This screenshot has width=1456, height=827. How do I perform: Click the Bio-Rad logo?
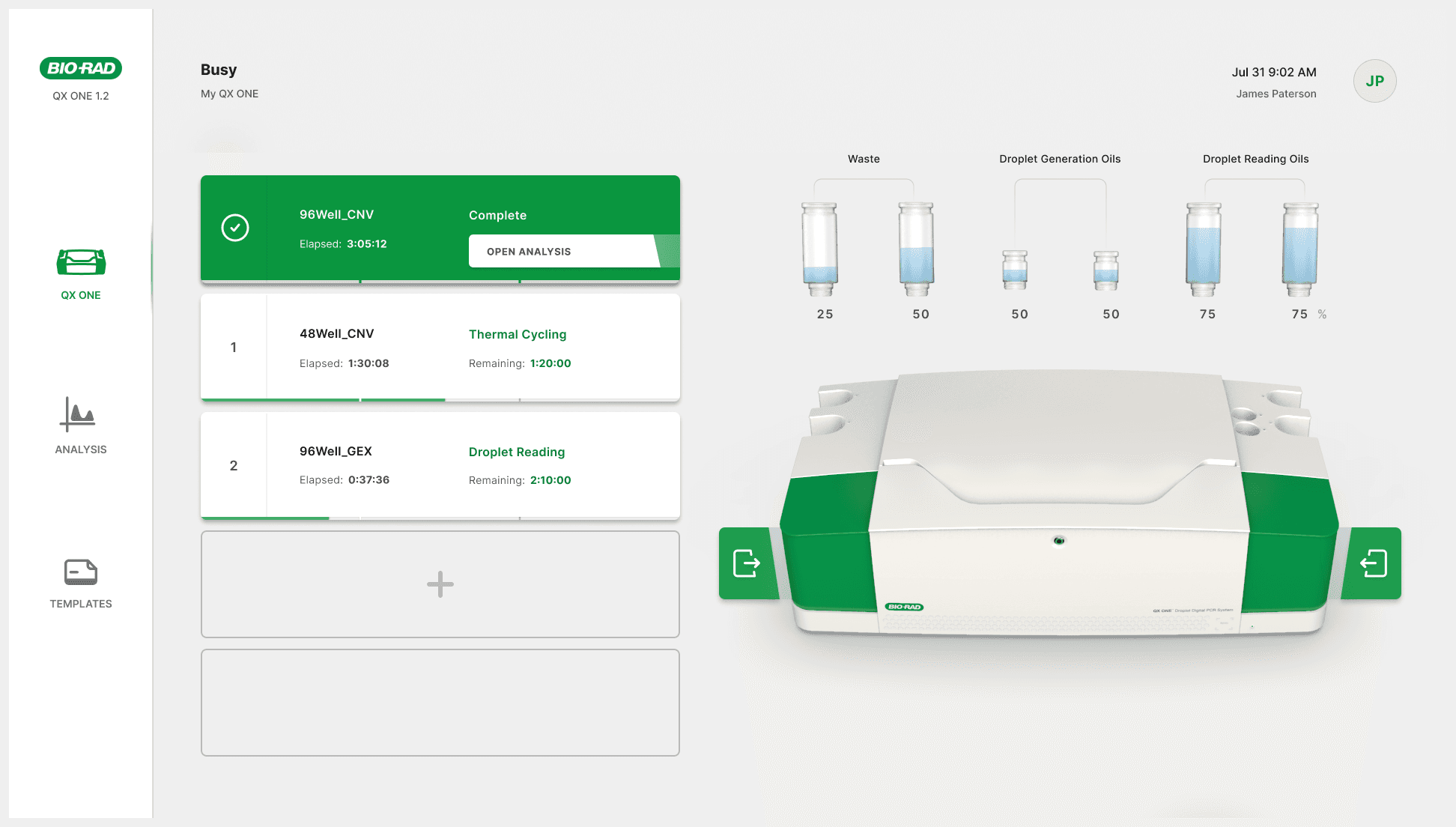81,68
